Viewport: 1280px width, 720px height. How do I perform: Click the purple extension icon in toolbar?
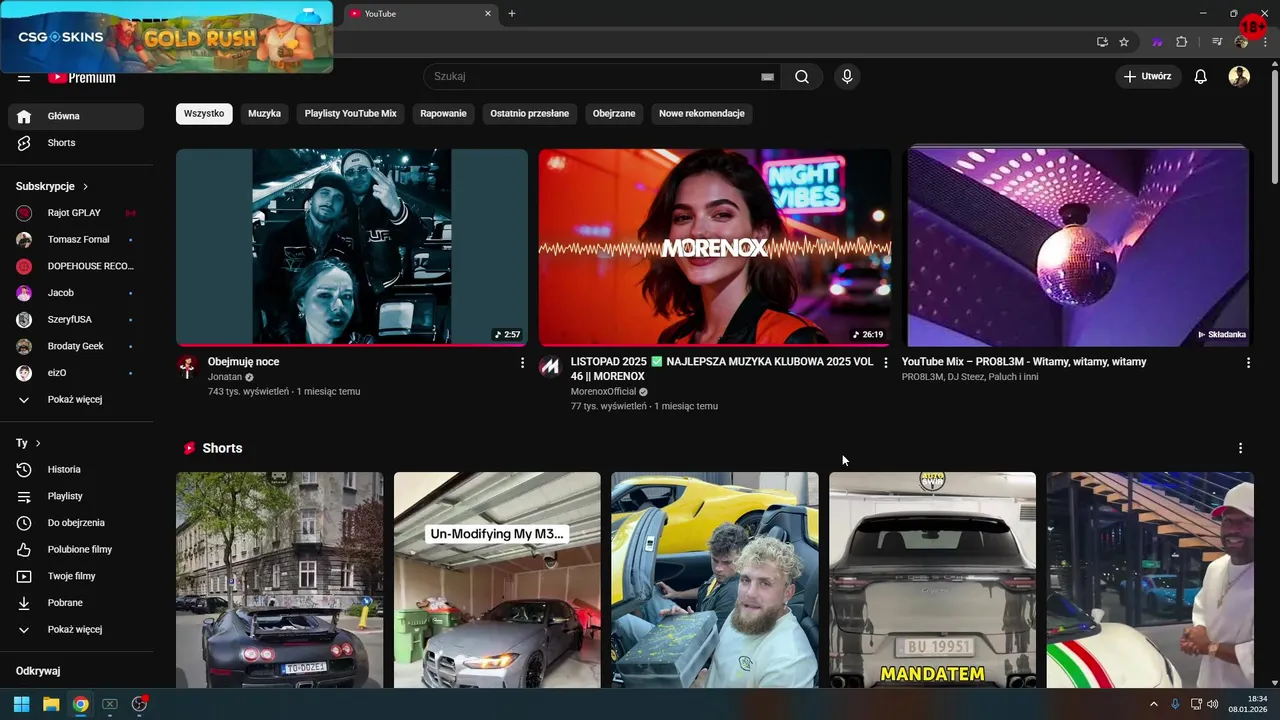point(1157,42)
